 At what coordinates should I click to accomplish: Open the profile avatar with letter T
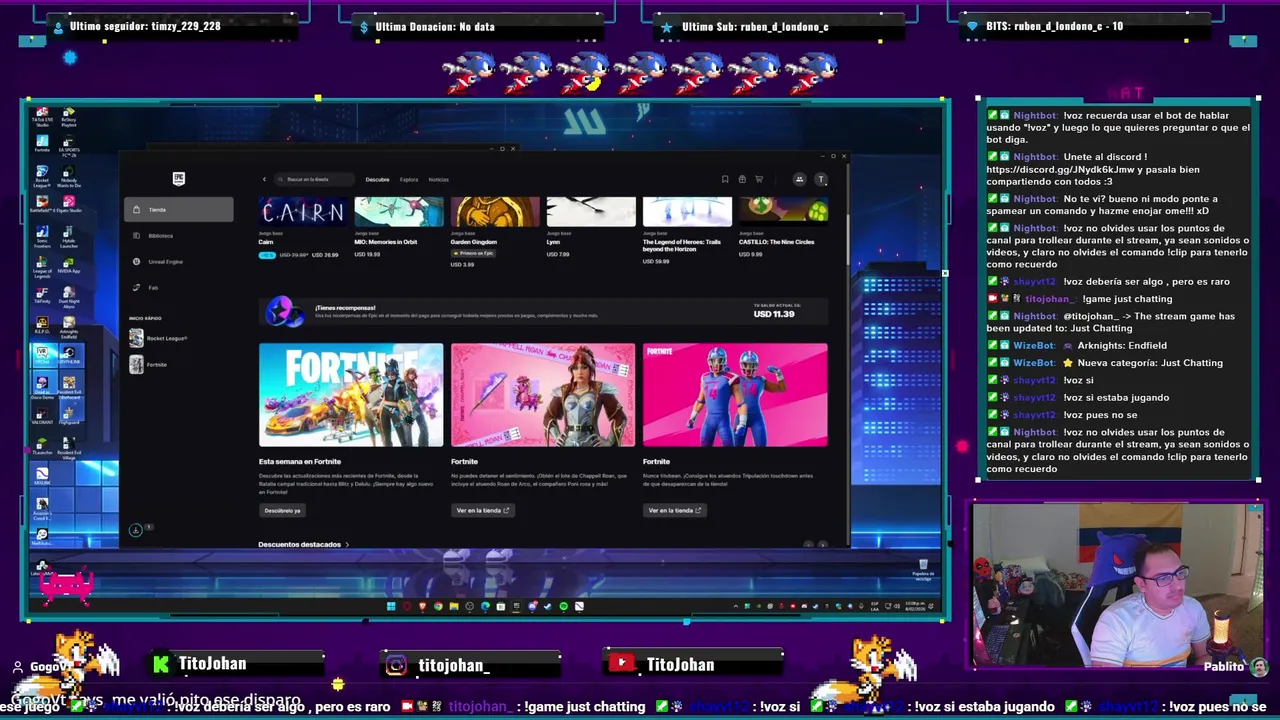[x=821, y=179]
